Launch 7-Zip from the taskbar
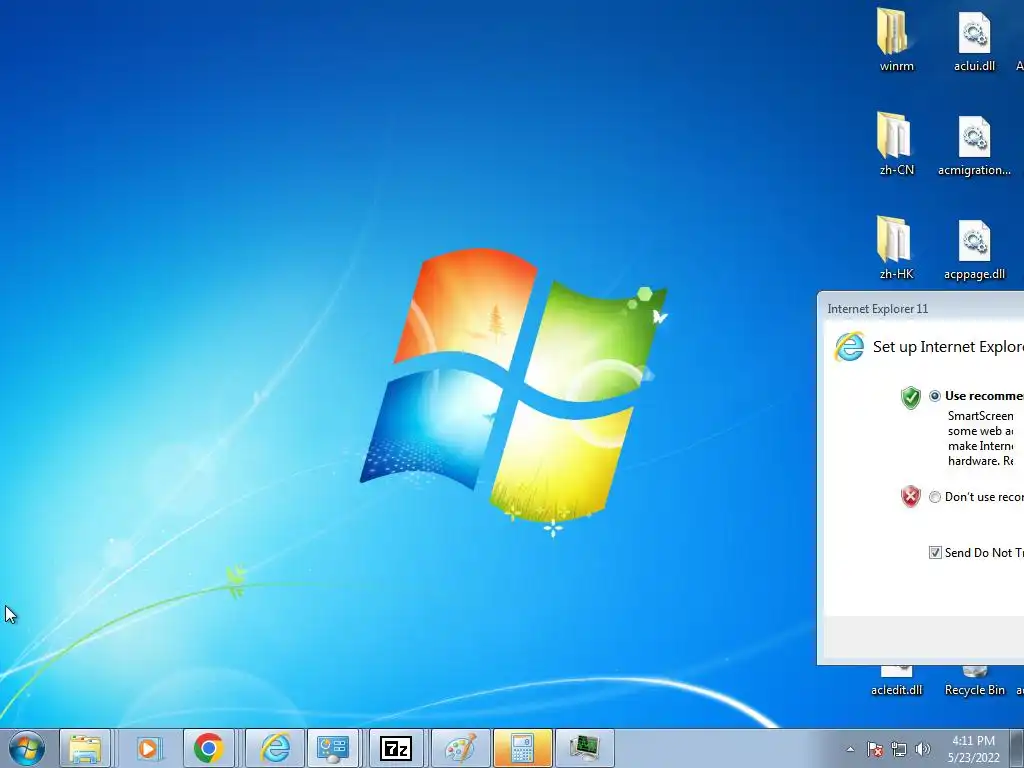The image size is (1024, 768). point(396,748)
